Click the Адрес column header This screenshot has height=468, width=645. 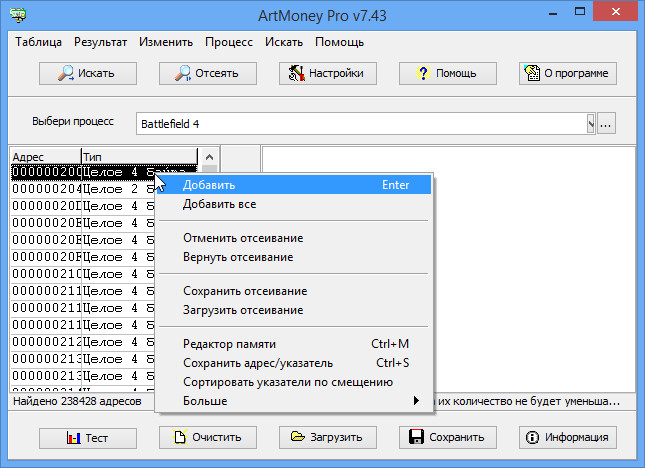45,157
